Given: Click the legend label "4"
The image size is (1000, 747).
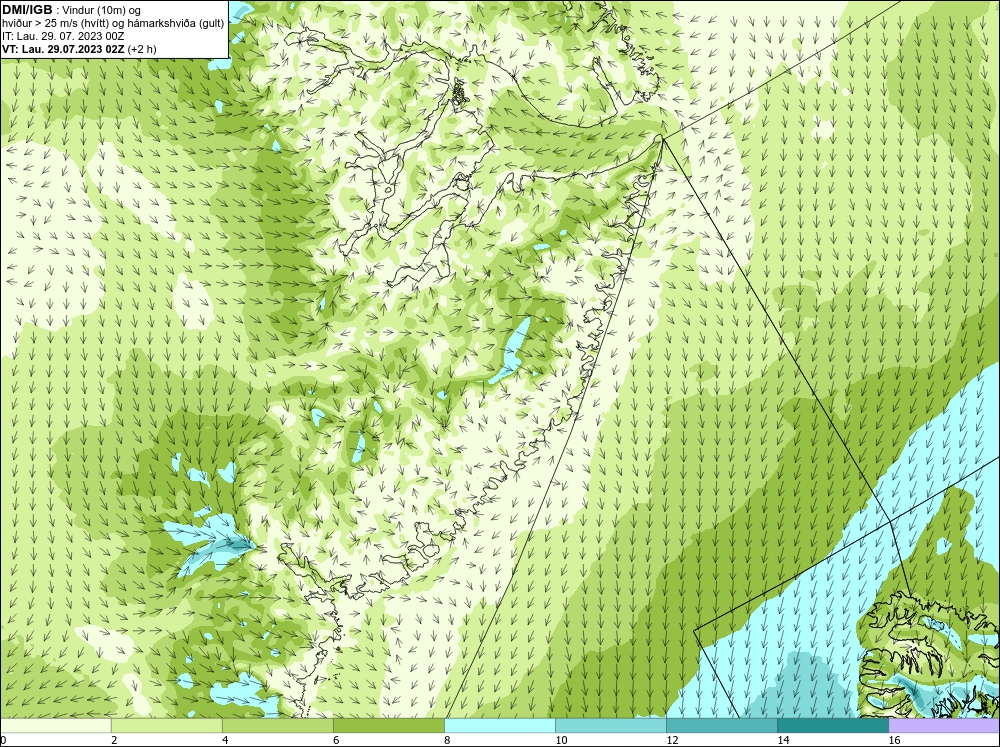Looking at the screenshot, I should click(225, 740).
